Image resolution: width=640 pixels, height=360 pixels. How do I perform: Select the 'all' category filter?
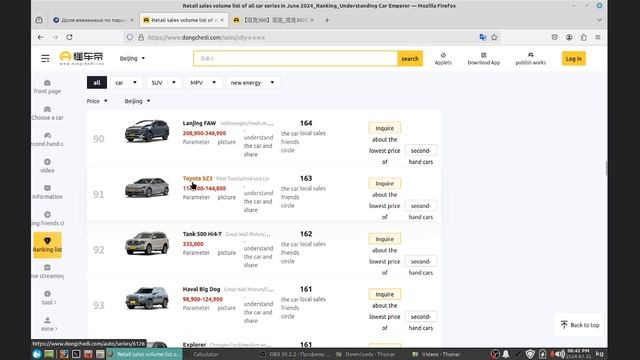coord(97,82)
